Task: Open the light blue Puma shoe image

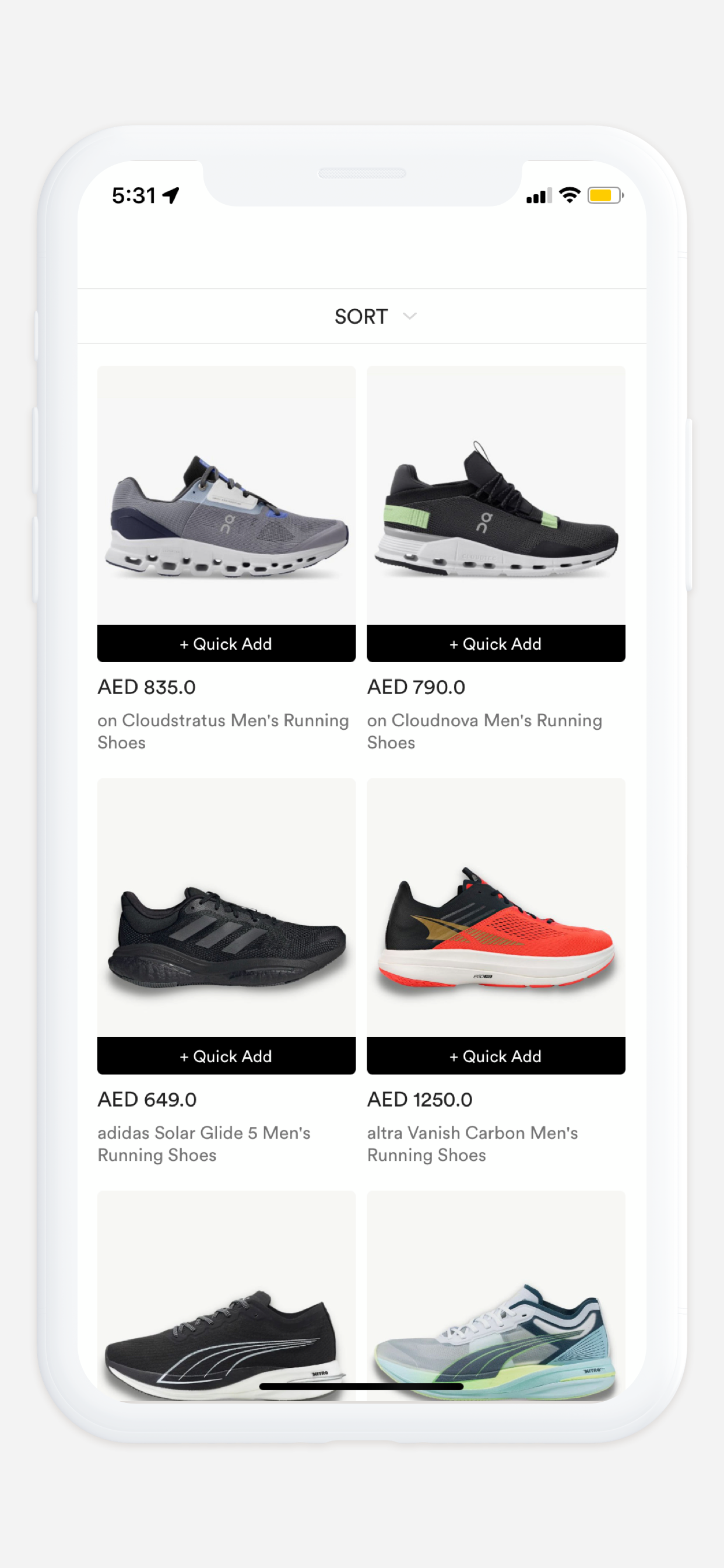Action: (496, 1297)
